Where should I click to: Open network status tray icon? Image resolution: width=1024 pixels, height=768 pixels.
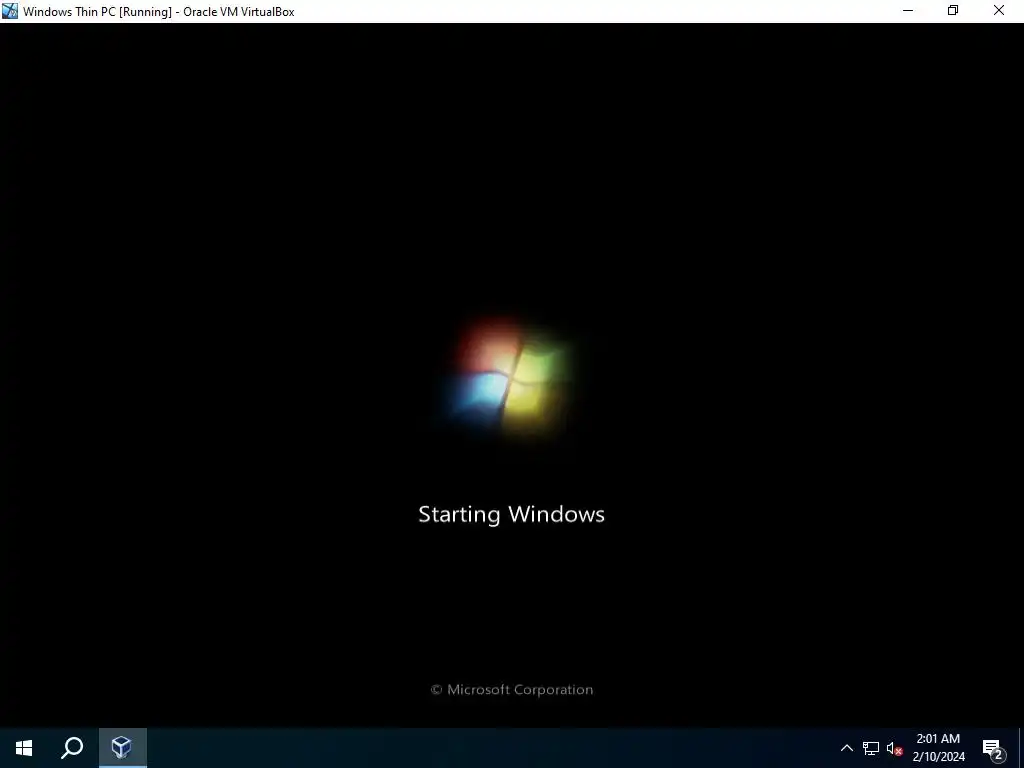871,748
